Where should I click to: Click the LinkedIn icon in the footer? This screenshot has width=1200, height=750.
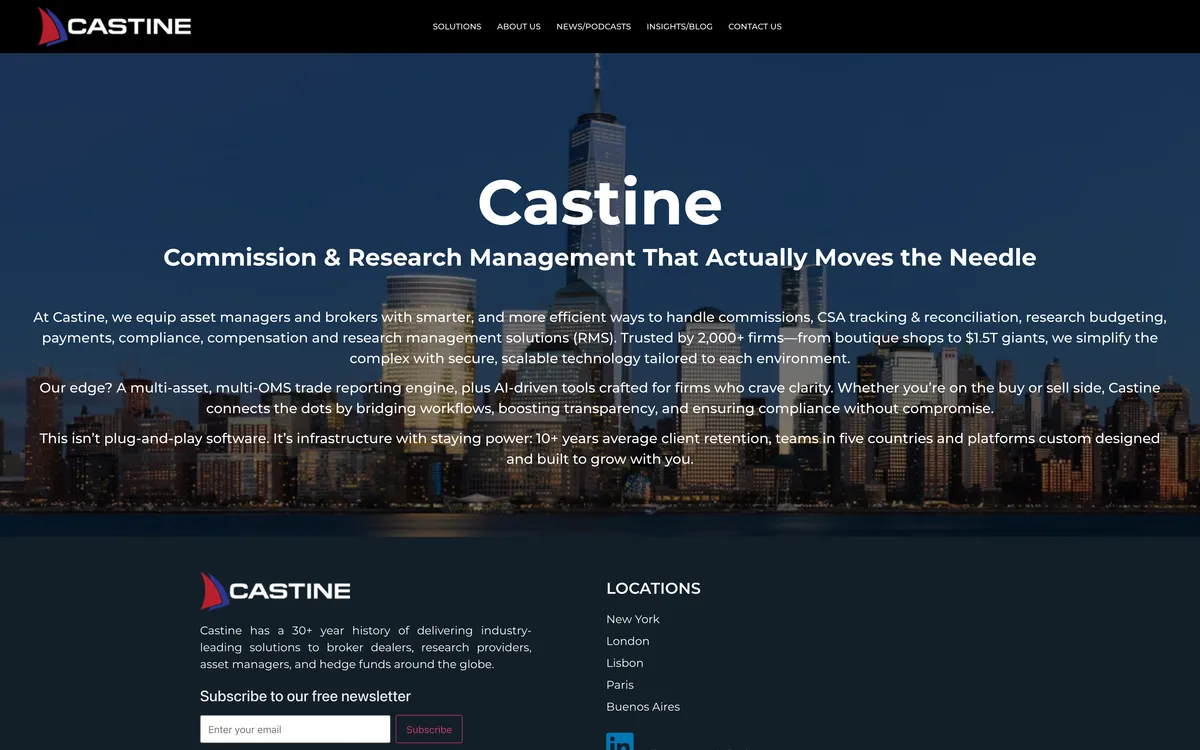620,742
